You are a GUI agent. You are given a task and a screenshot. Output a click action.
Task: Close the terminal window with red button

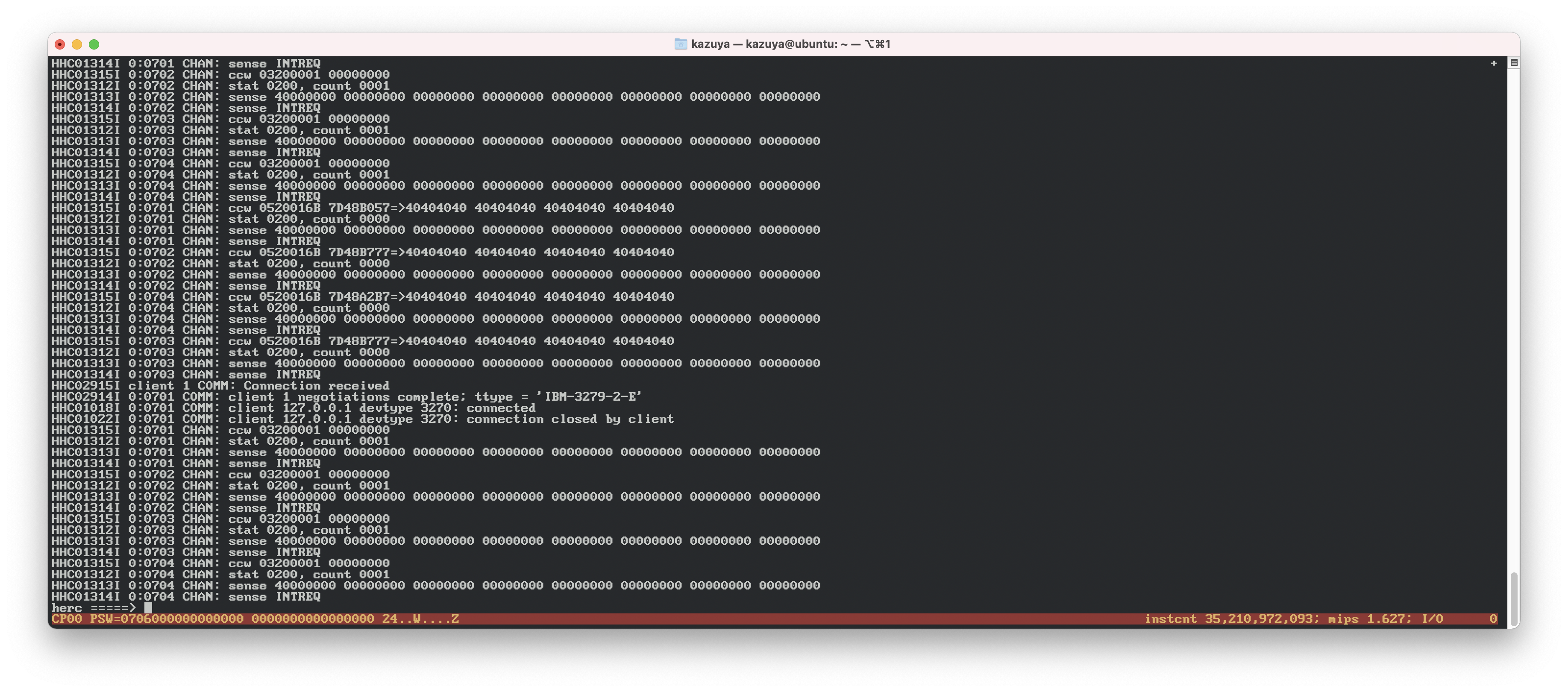tap(60, 44)
